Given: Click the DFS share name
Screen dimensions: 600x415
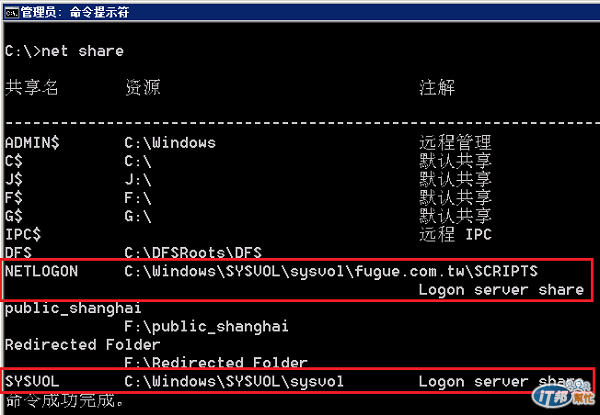Looking at the screenshot, I should (x=18, y=253).
